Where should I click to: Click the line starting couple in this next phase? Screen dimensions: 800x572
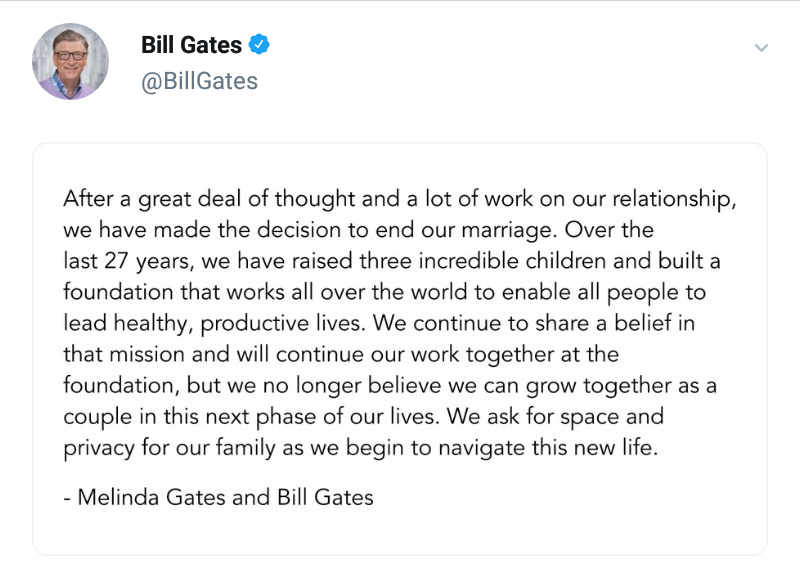[x=363, y=417]
